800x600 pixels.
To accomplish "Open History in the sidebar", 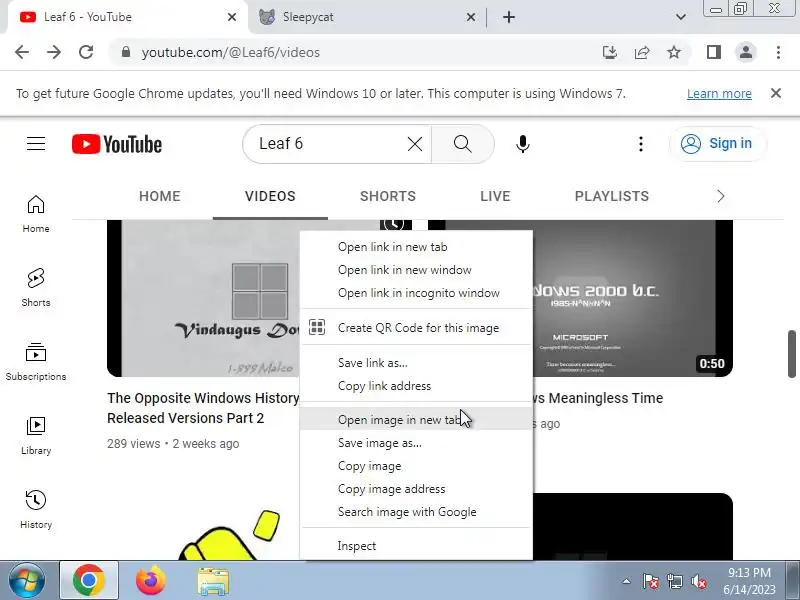I will click(36, 510).
